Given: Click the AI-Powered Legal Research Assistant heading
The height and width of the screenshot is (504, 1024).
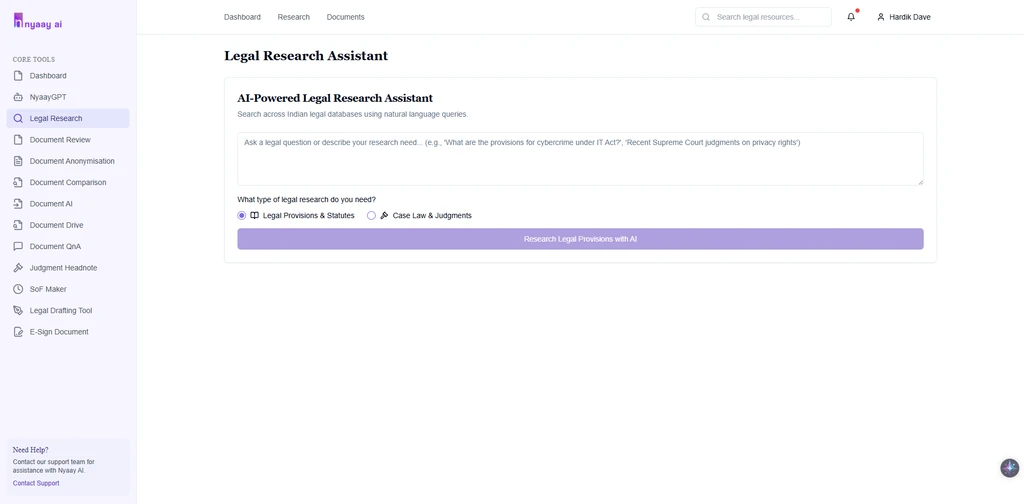Looking at the screenshot, I should tap(335, 99).
